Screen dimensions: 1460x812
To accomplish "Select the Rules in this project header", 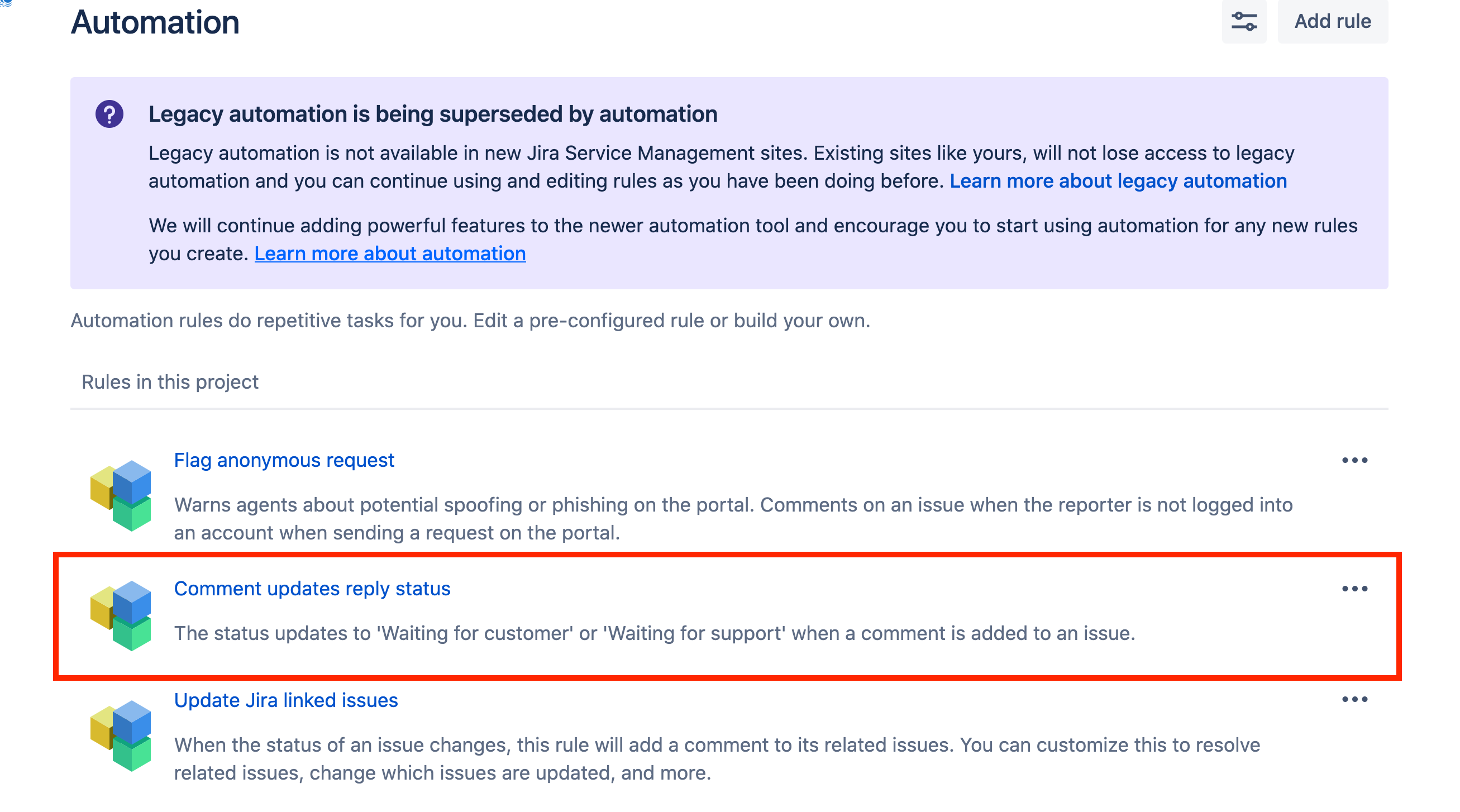I will tap(169, 381).
